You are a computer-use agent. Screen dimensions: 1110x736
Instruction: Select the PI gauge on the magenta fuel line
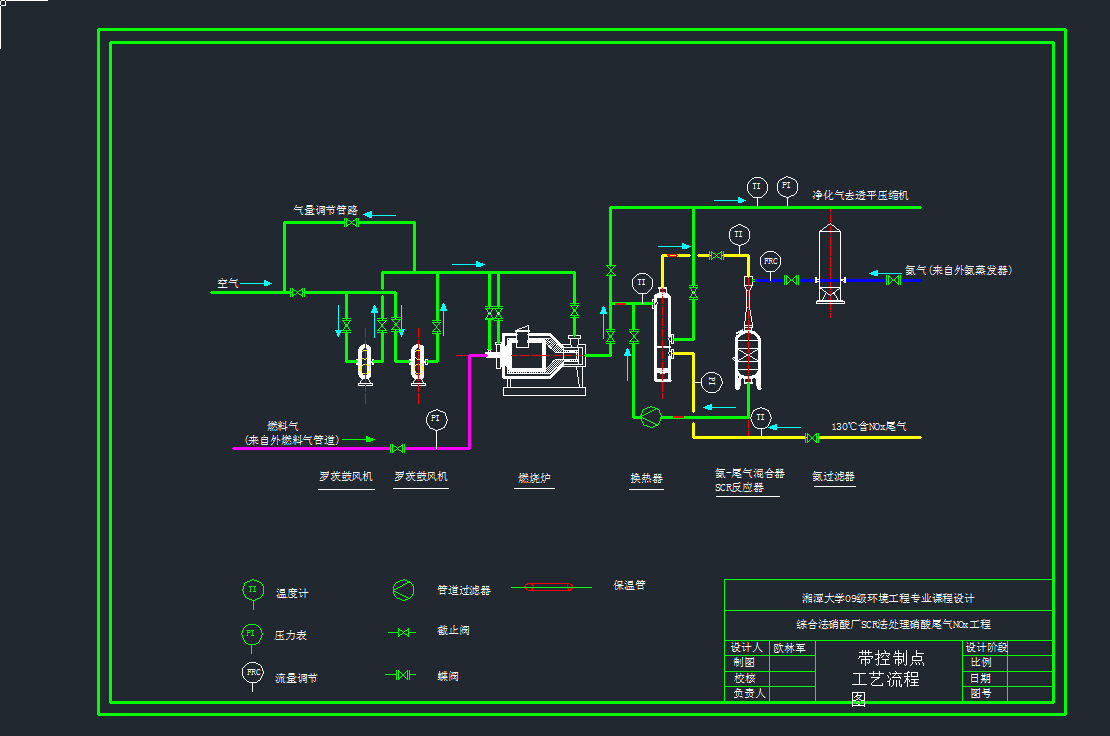pos(436,419)
